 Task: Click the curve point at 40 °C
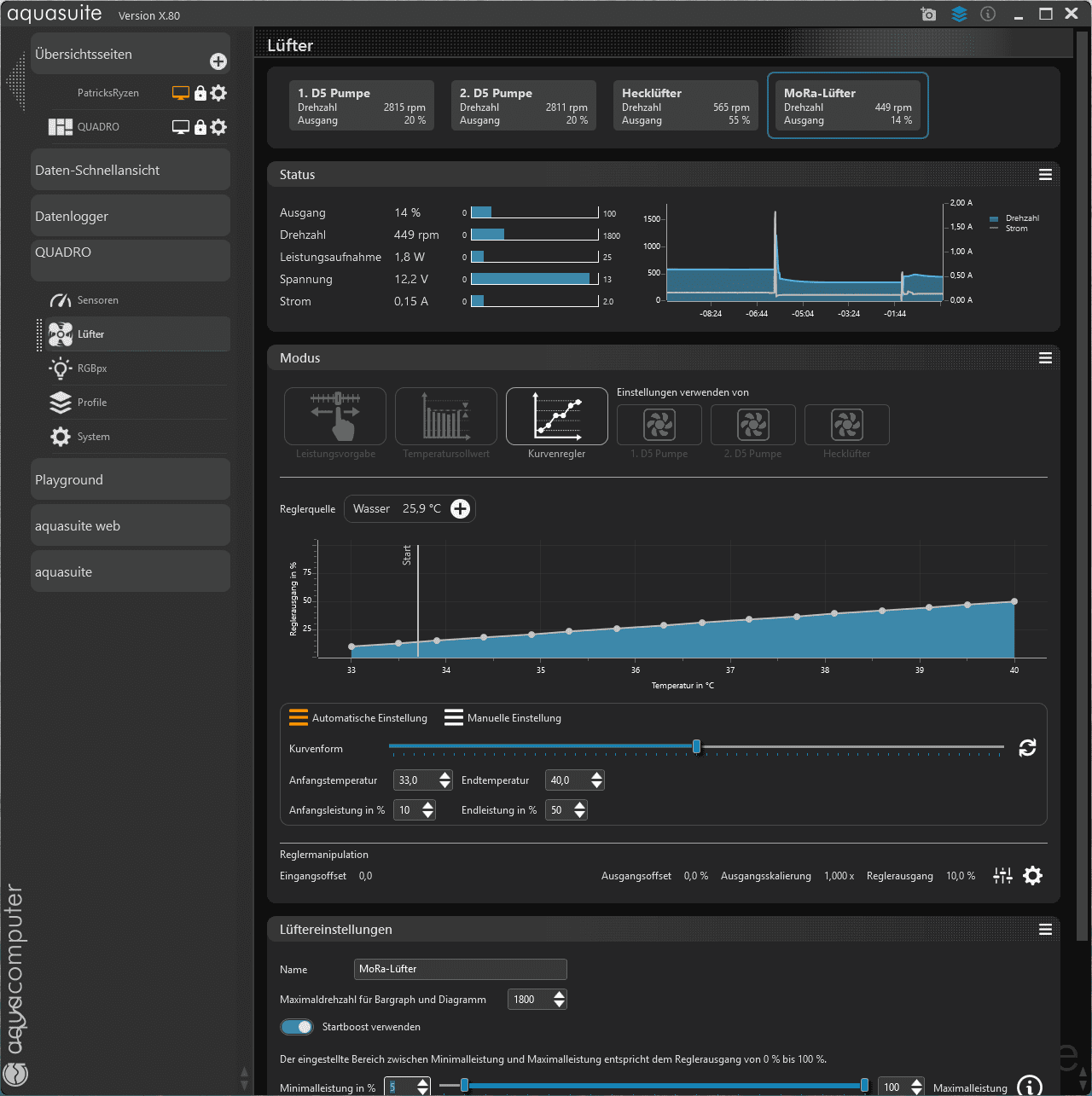coord(1014,601)
